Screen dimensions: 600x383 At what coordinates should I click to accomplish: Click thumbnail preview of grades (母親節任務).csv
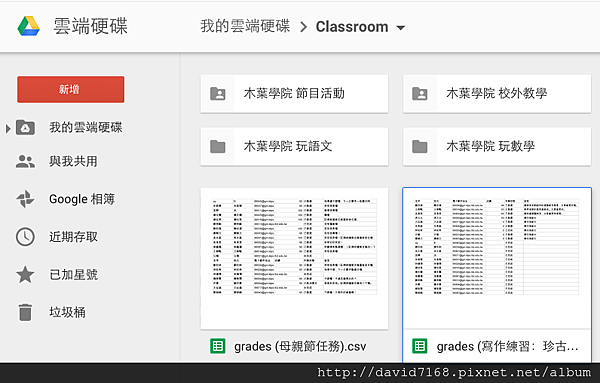point(294,258)
